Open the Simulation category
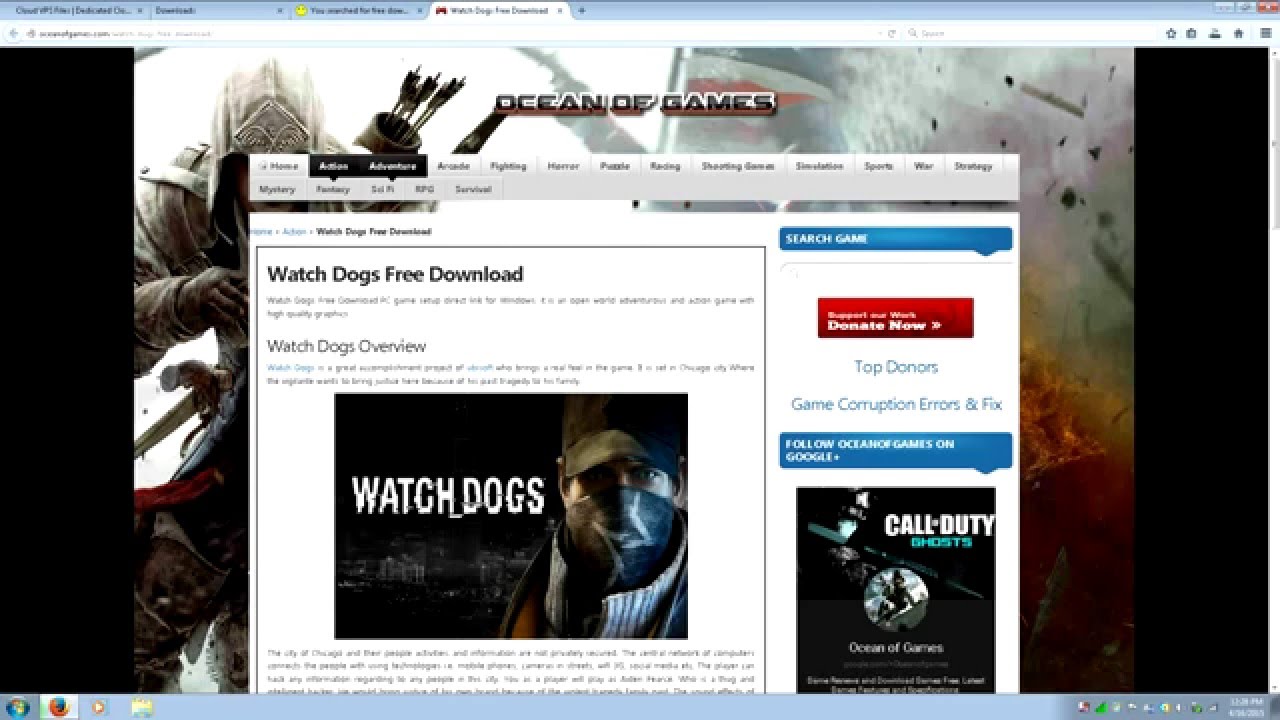This screenshot has height=720, width=1280. tap(820, 166)
